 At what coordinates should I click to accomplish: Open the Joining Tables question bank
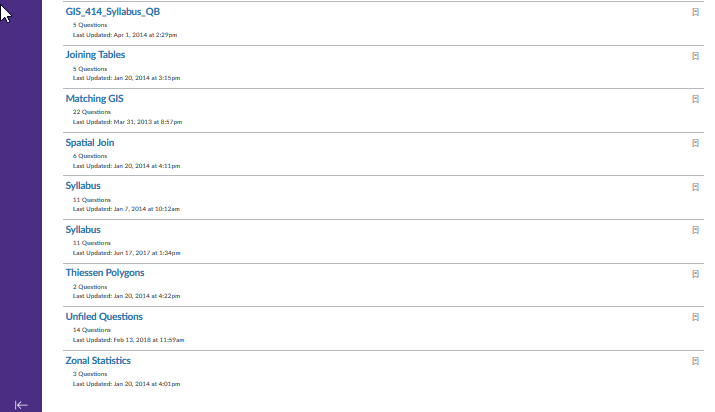pos(95,55)
